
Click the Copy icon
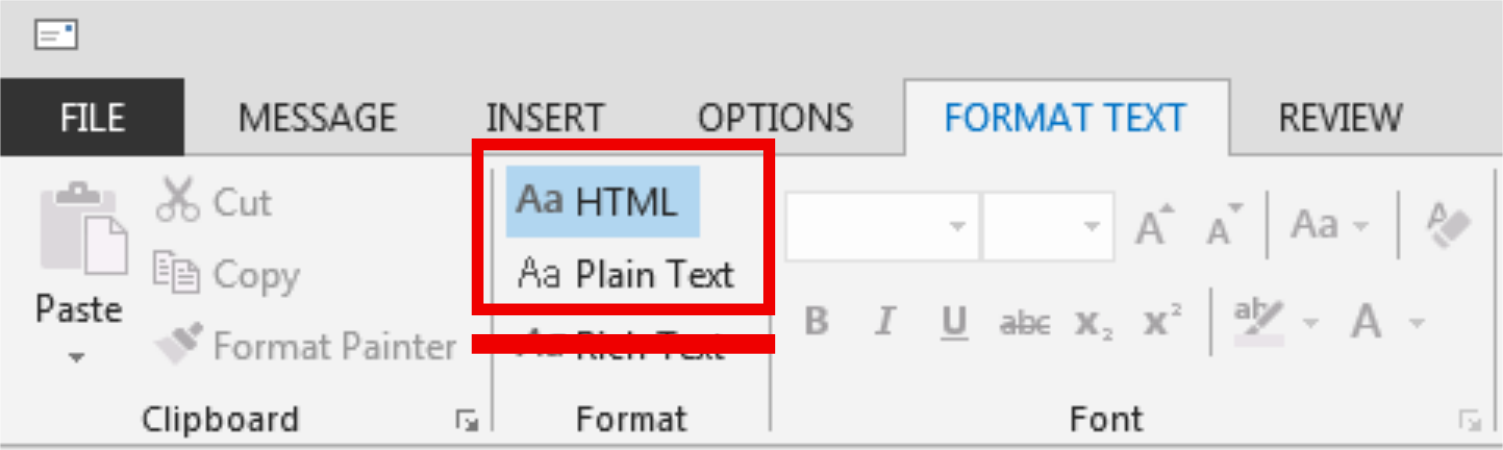175,273
